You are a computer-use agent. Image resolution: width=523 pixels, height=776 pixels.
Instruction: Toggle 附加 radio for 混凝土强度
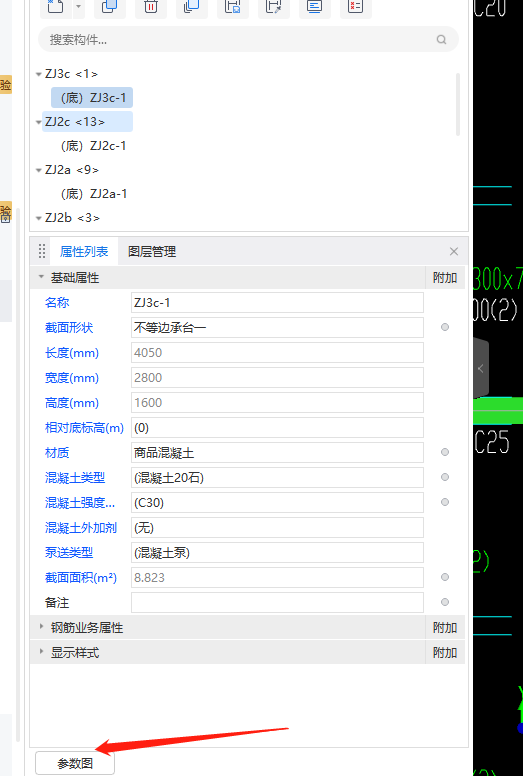pos(445,502)
